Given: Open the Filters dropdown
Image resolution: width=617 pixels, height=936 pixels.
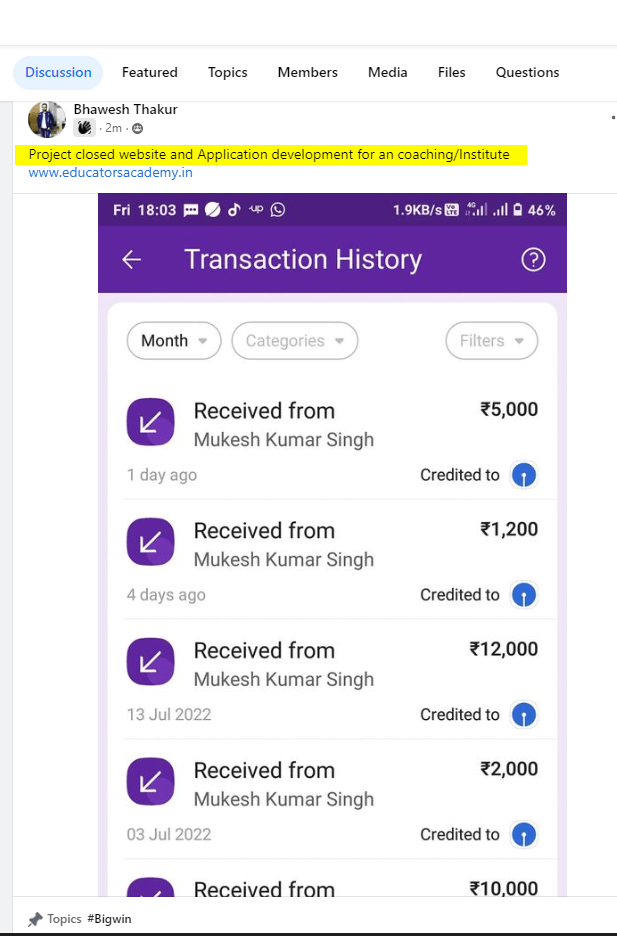Looking at the screenshot, I should pyautogui.click(x=491, y=340).
